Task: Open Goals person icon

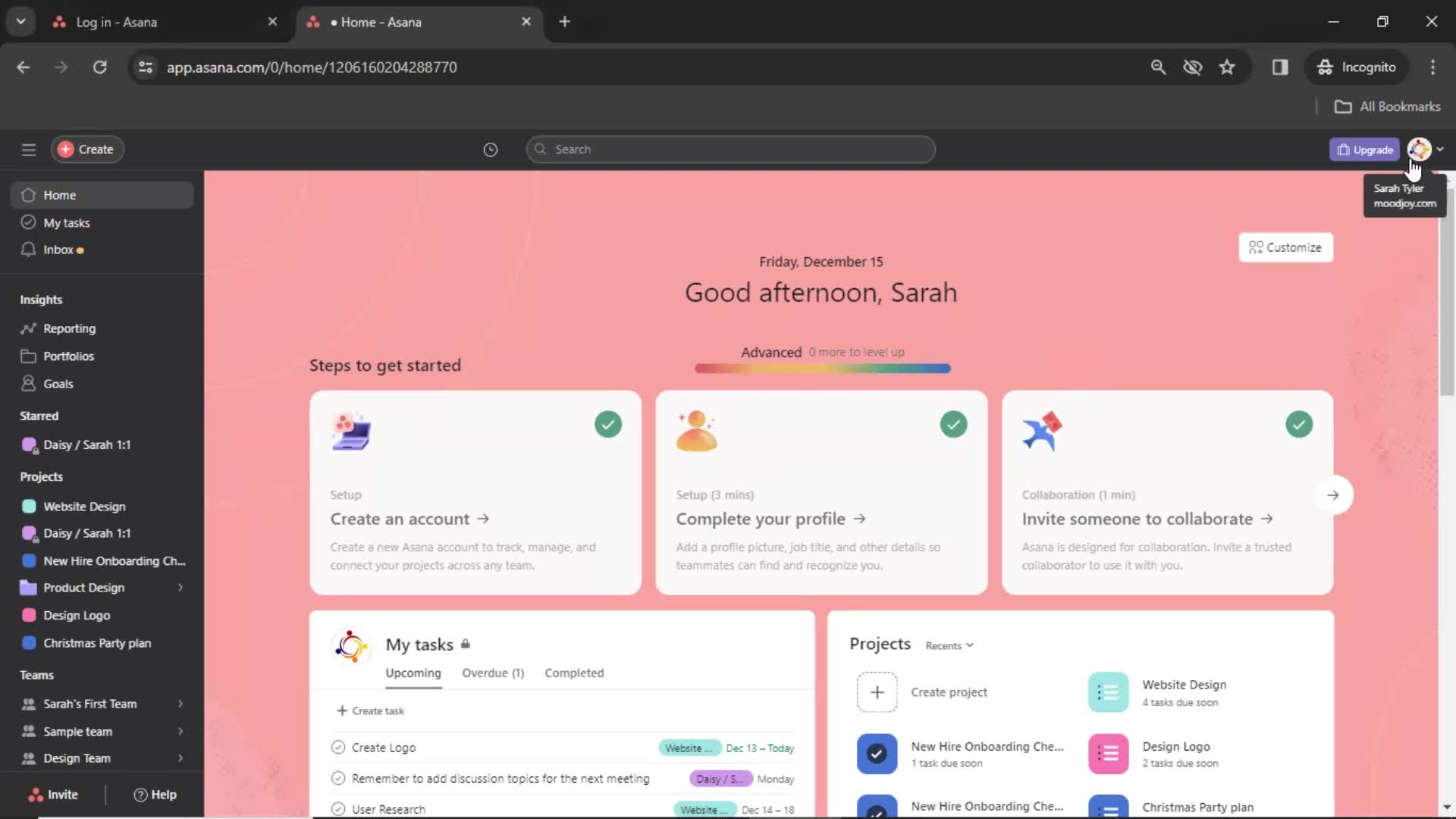Action: click(29, 384)
